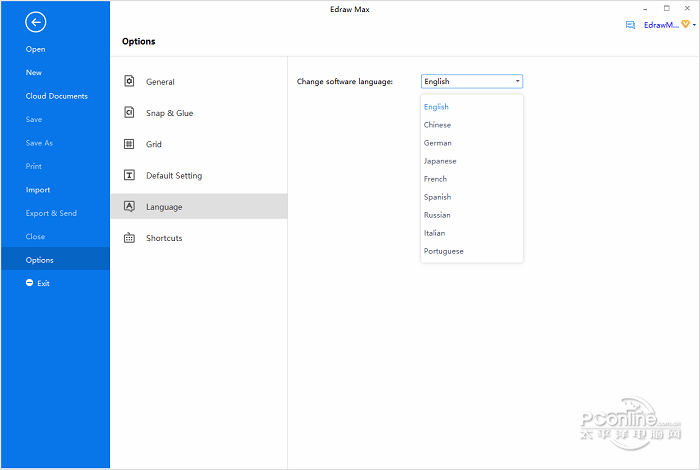Select Portuguese at the list bottom
This screenshot has width=700, height=470.
[443, 251]
